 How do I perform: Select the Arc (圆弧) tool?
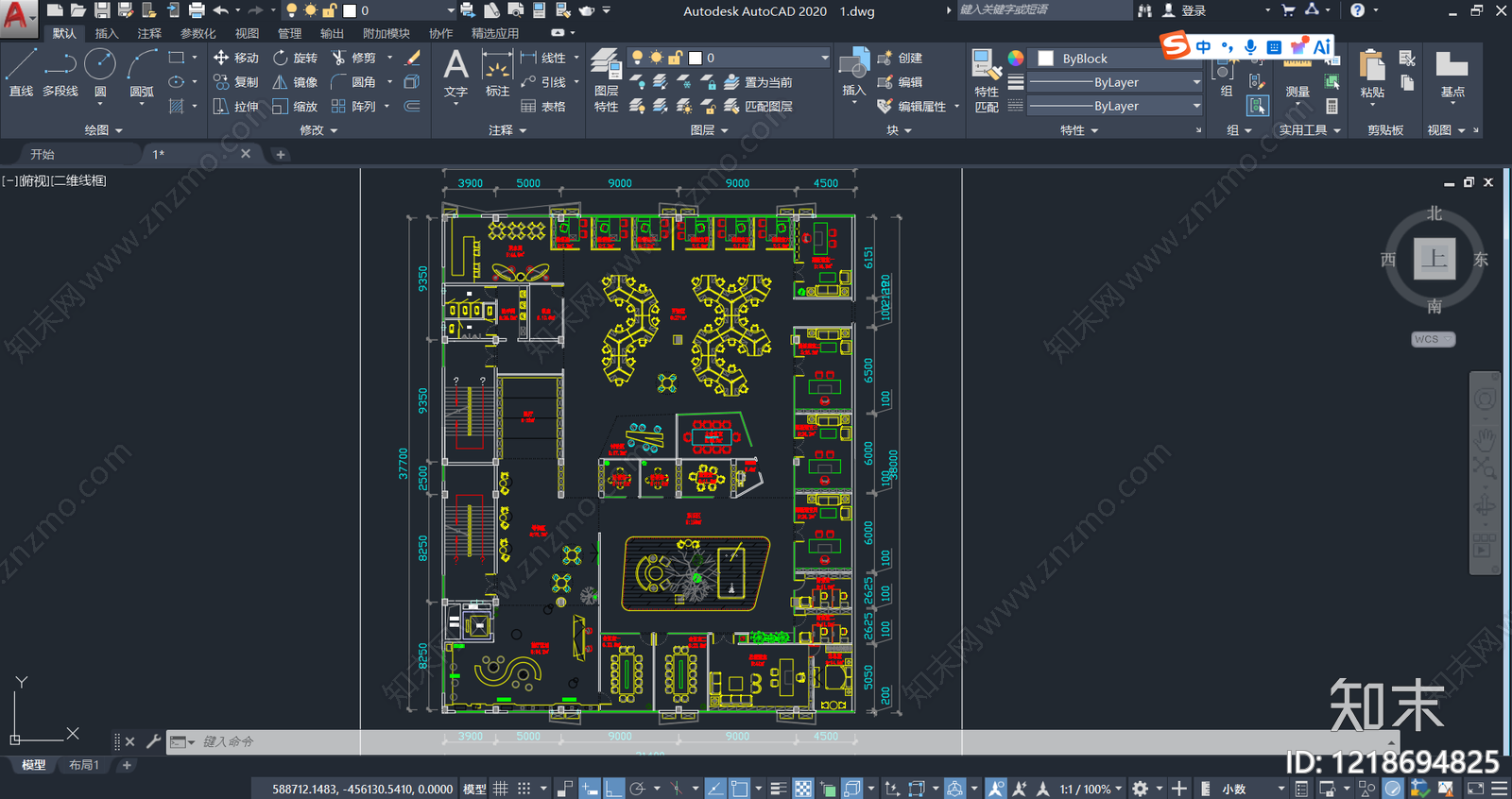click(142, 74)
